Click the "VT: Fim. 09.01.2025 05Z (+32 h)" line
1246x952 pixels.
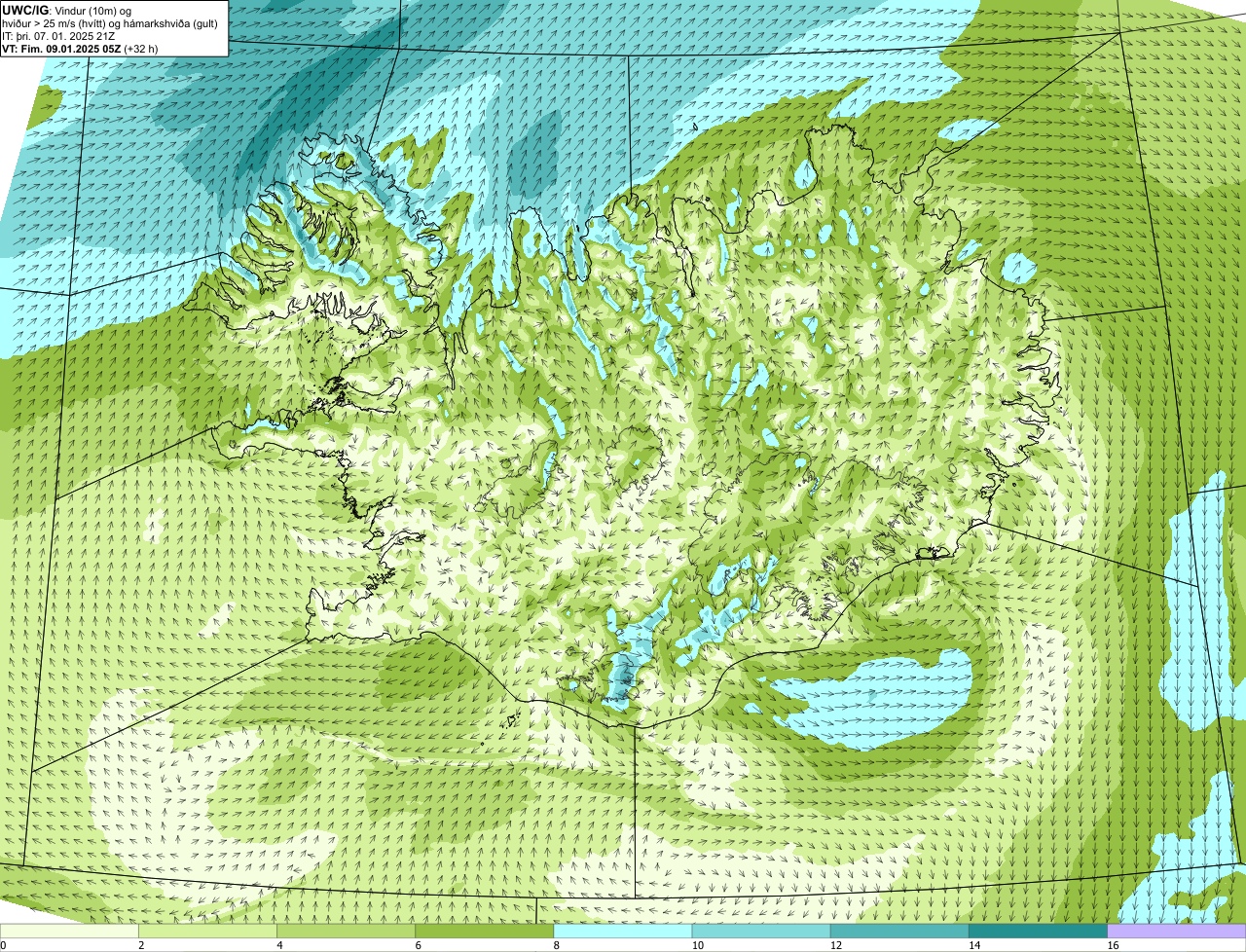coord(80,48)
